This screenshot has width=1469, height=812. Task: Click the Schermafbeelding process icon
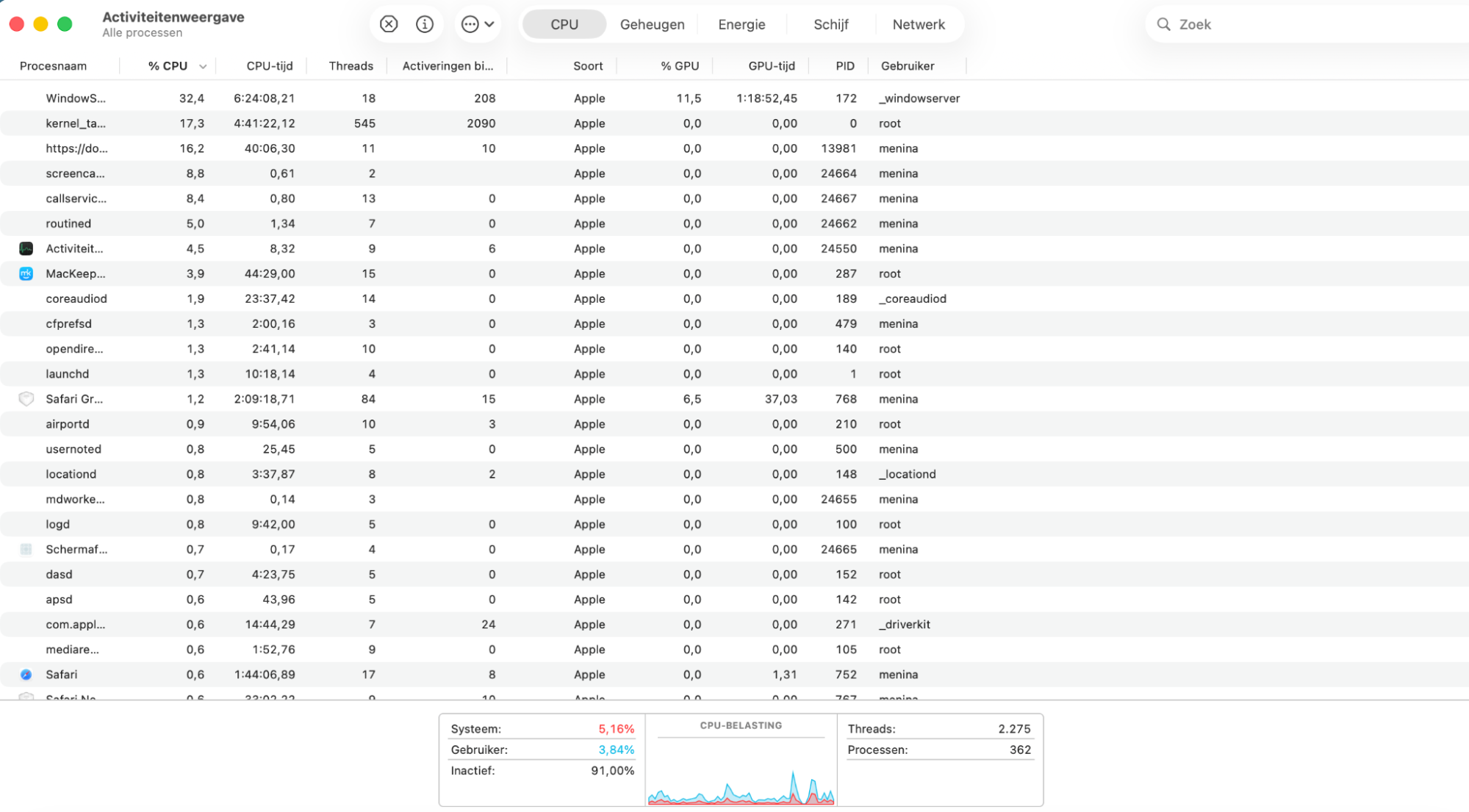[x=26, y=549]
